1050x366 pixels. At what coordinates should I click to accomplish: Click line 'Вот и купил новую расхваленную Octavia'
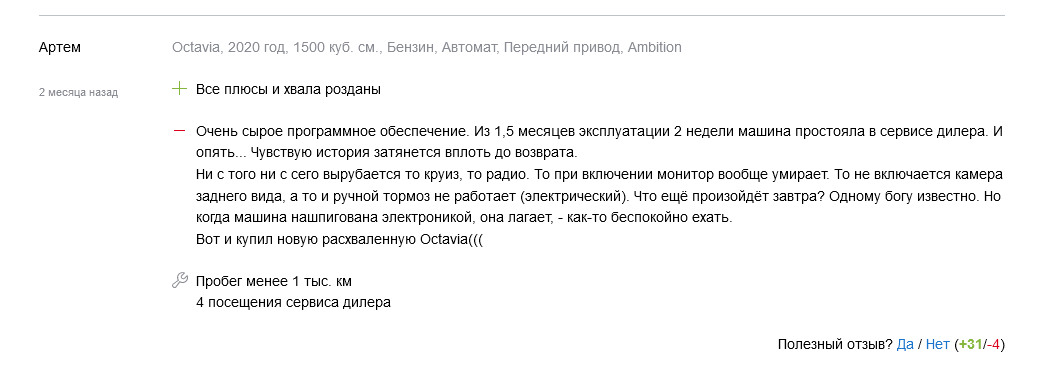click(340, 240)
